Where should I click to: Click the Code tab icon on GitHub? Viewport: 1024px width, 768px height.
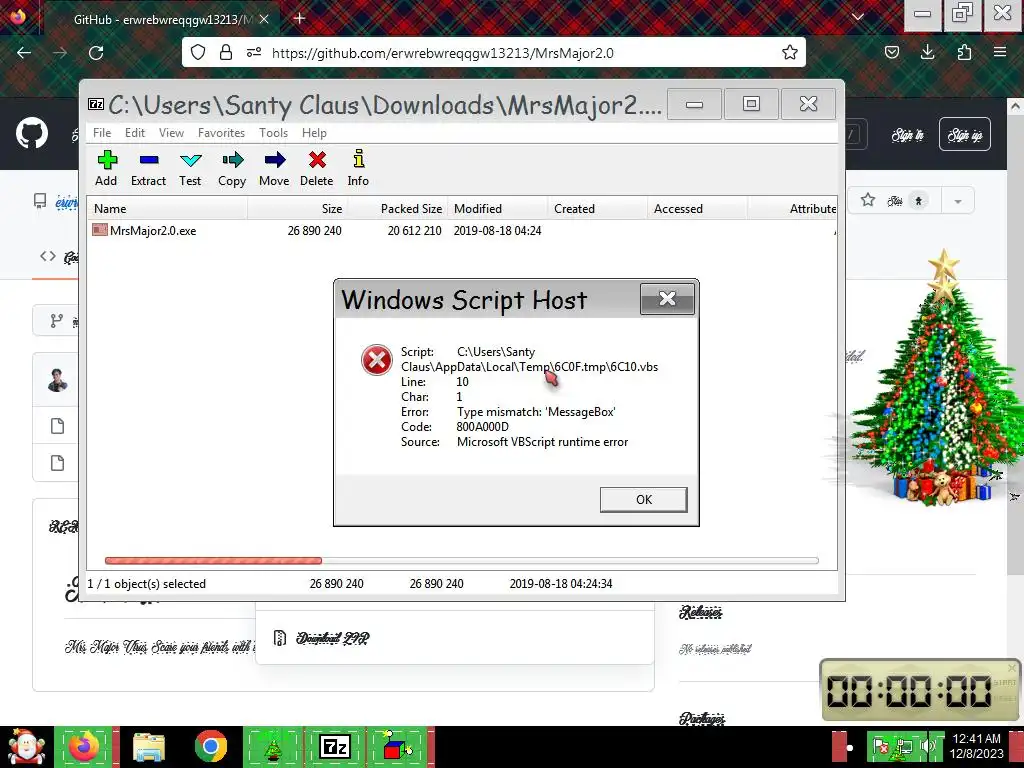(x=48, y=256)
